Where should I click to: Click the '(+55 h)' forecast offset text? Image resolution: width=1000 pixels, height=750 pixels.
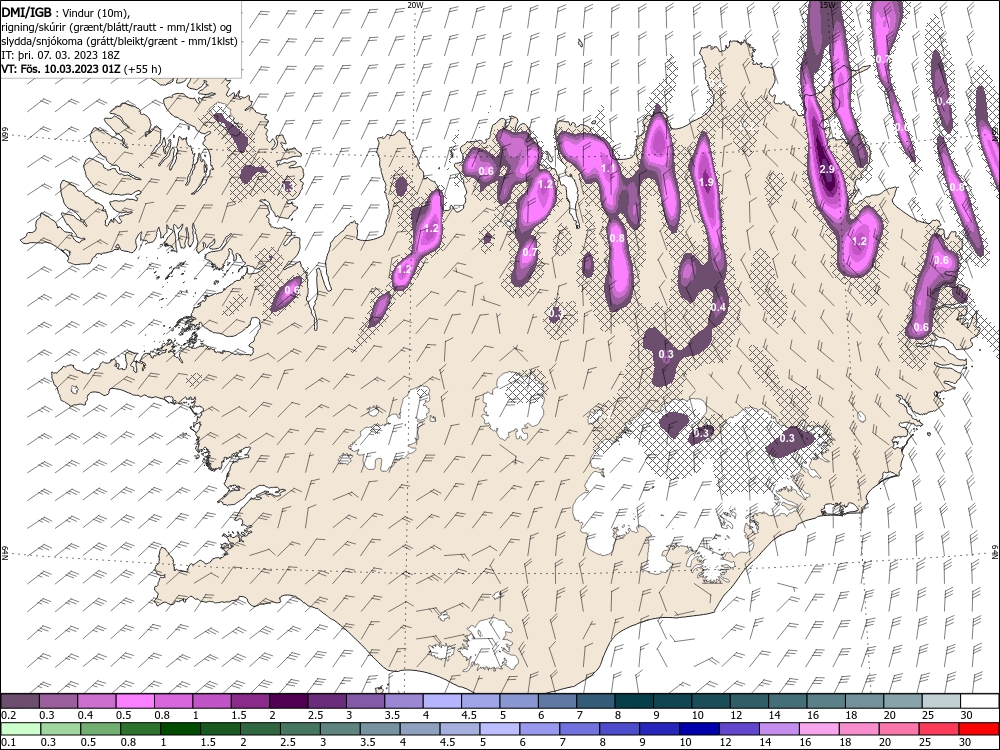[x=143, y=69]
